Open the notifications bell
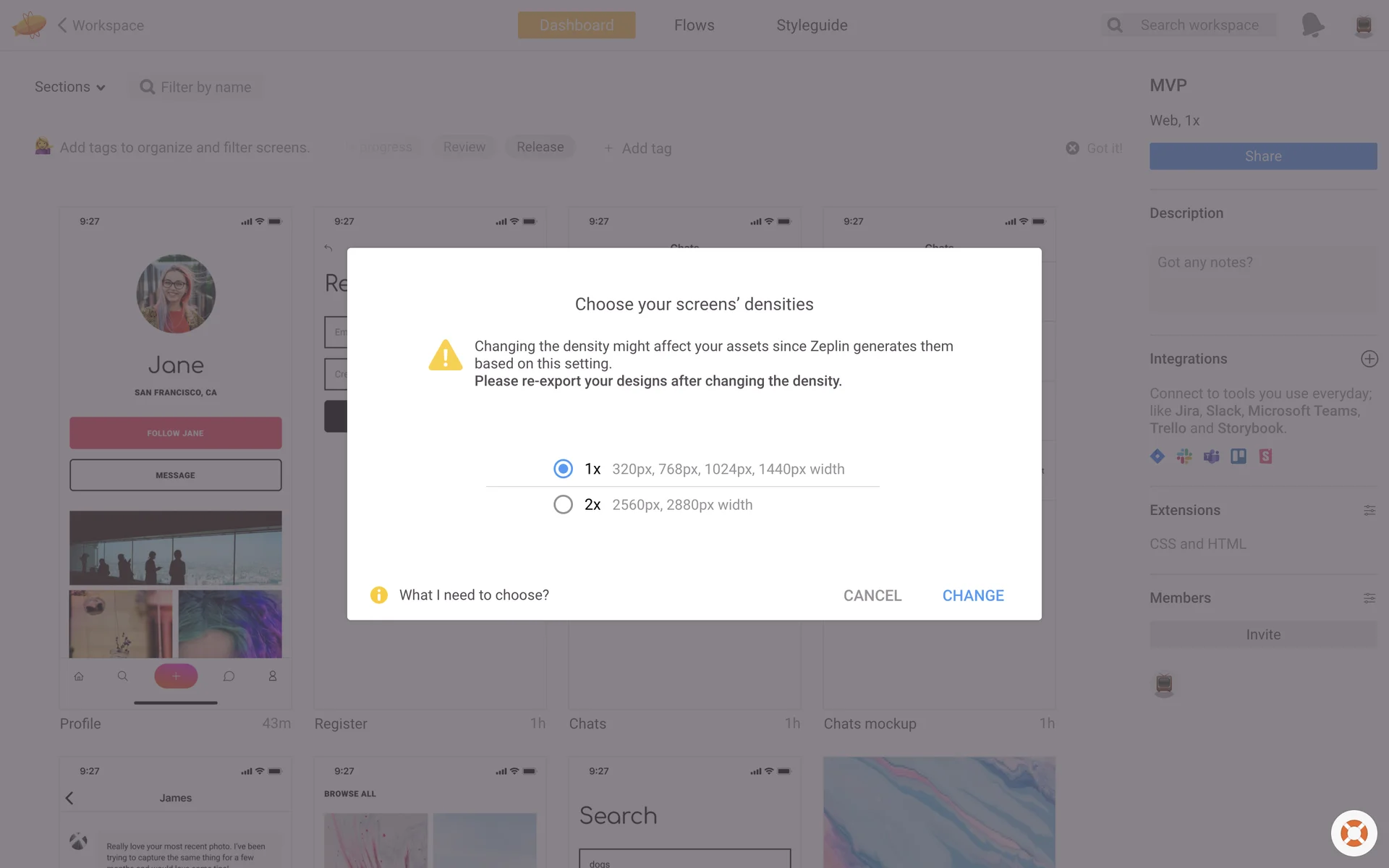The height and width of the screenshot is (868, 1389). 1312,25
